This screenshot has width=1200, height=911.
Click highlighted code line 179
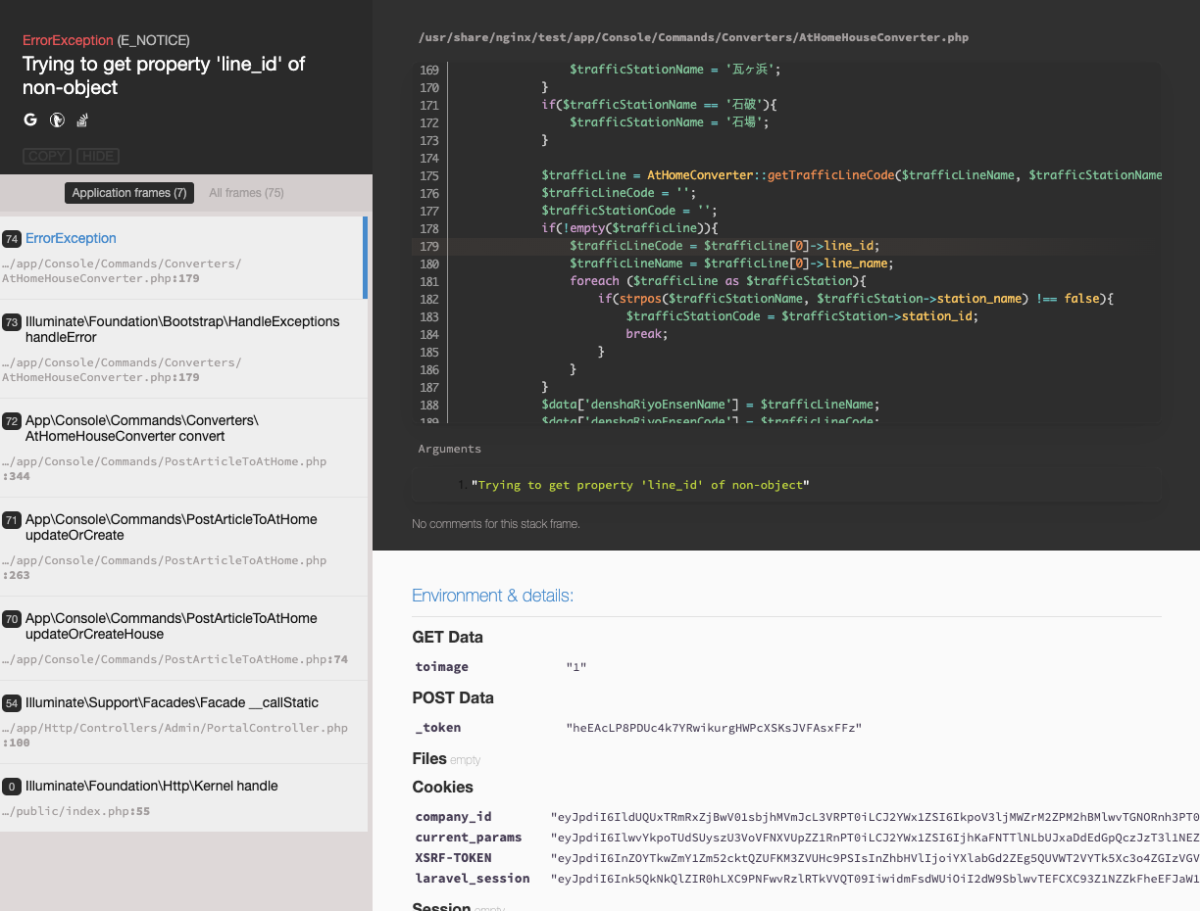click(x=724, y=246)
